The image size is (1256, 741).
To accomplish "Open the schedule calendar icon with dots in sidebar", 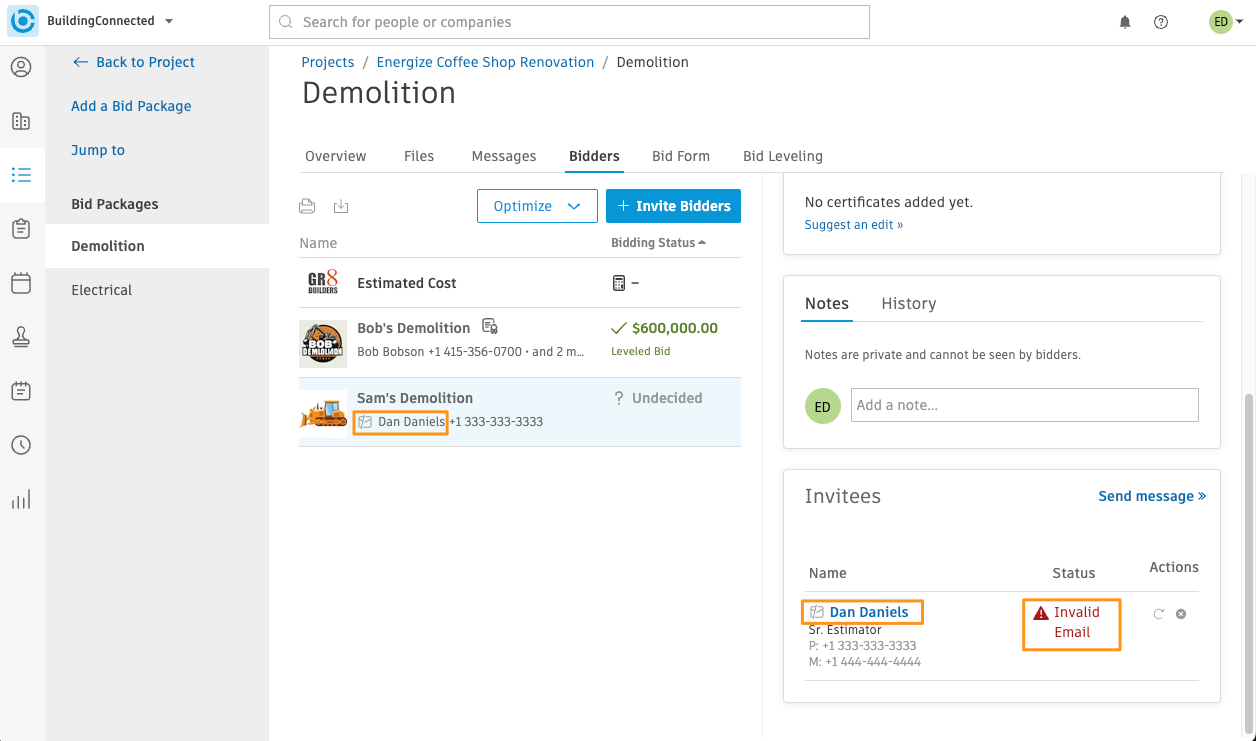I will [x=21, y=391].
